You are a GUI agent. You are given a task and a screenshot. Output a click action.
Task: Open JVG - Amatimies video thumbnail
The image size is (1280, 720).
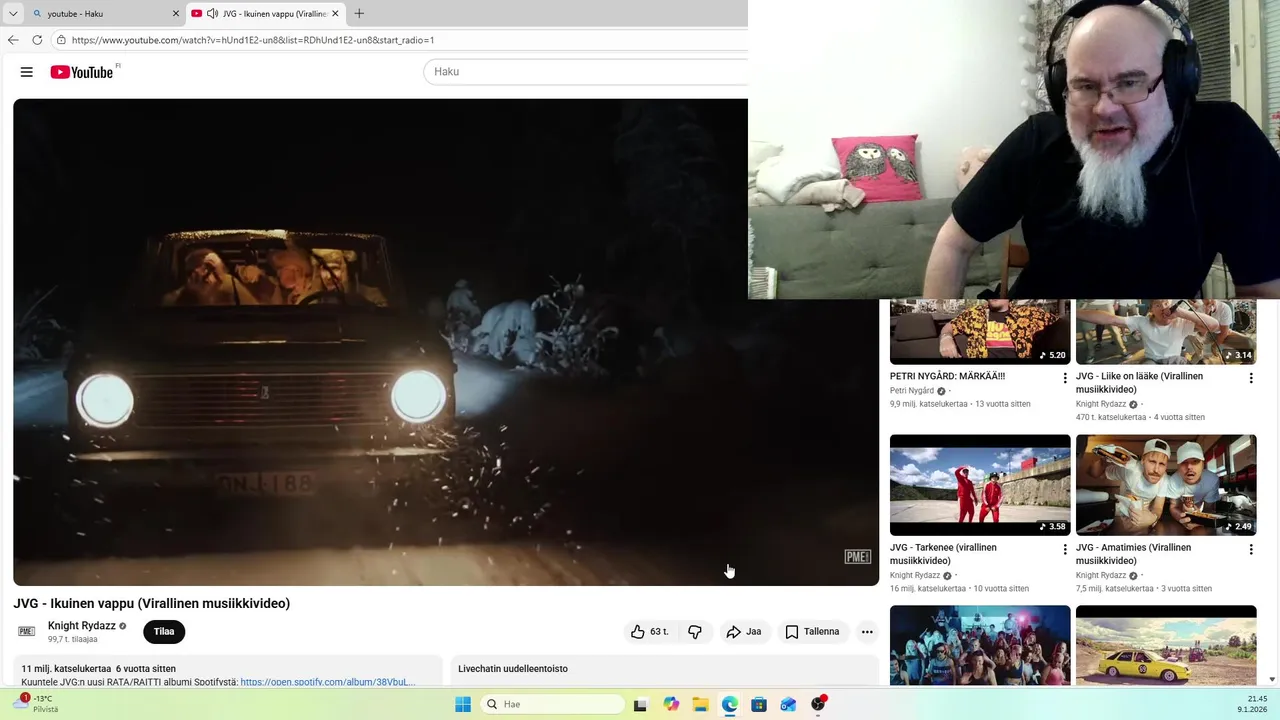[x=1166, y=485]
